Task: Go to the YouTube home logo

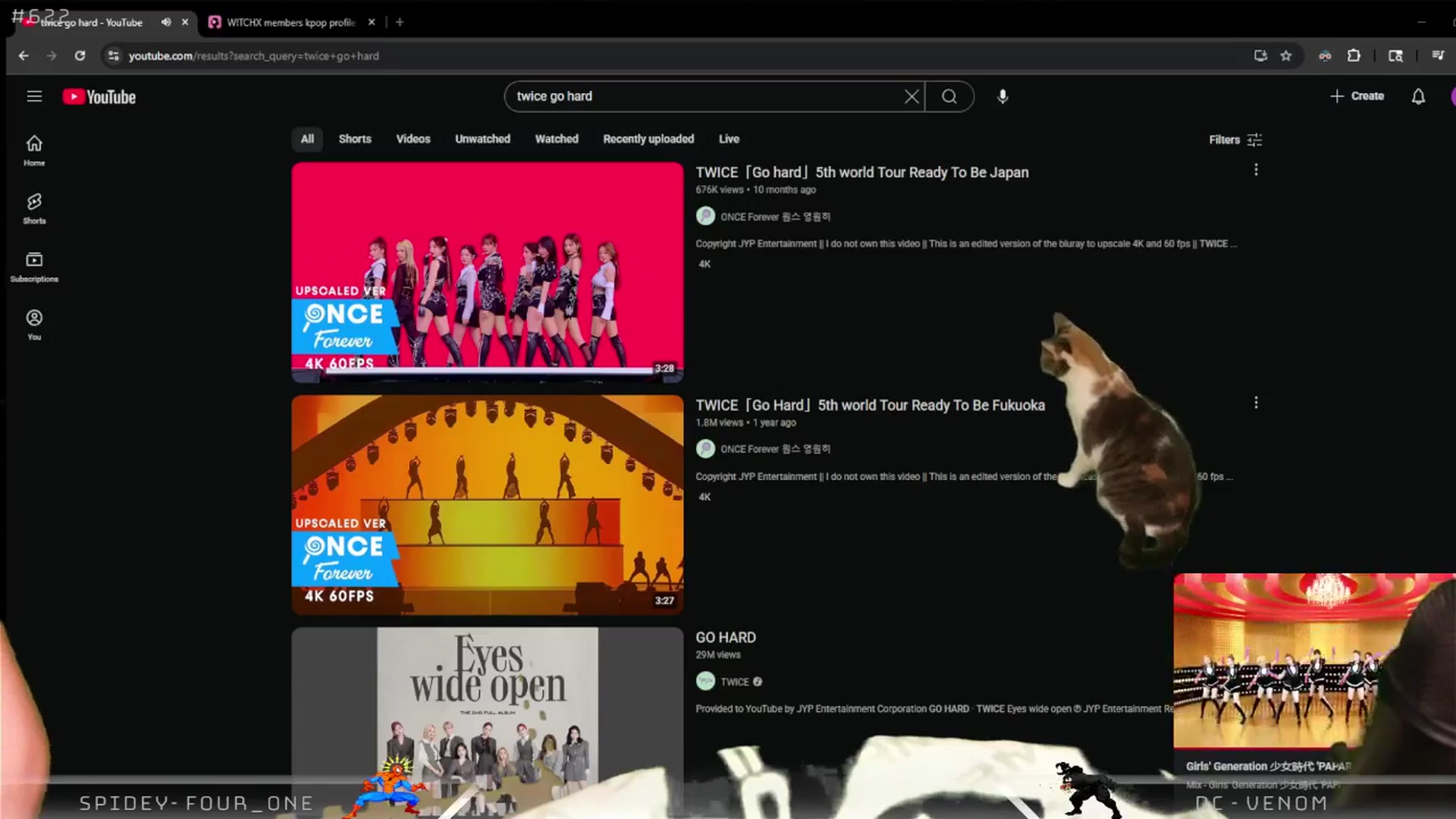Action: tap(99, 97)
